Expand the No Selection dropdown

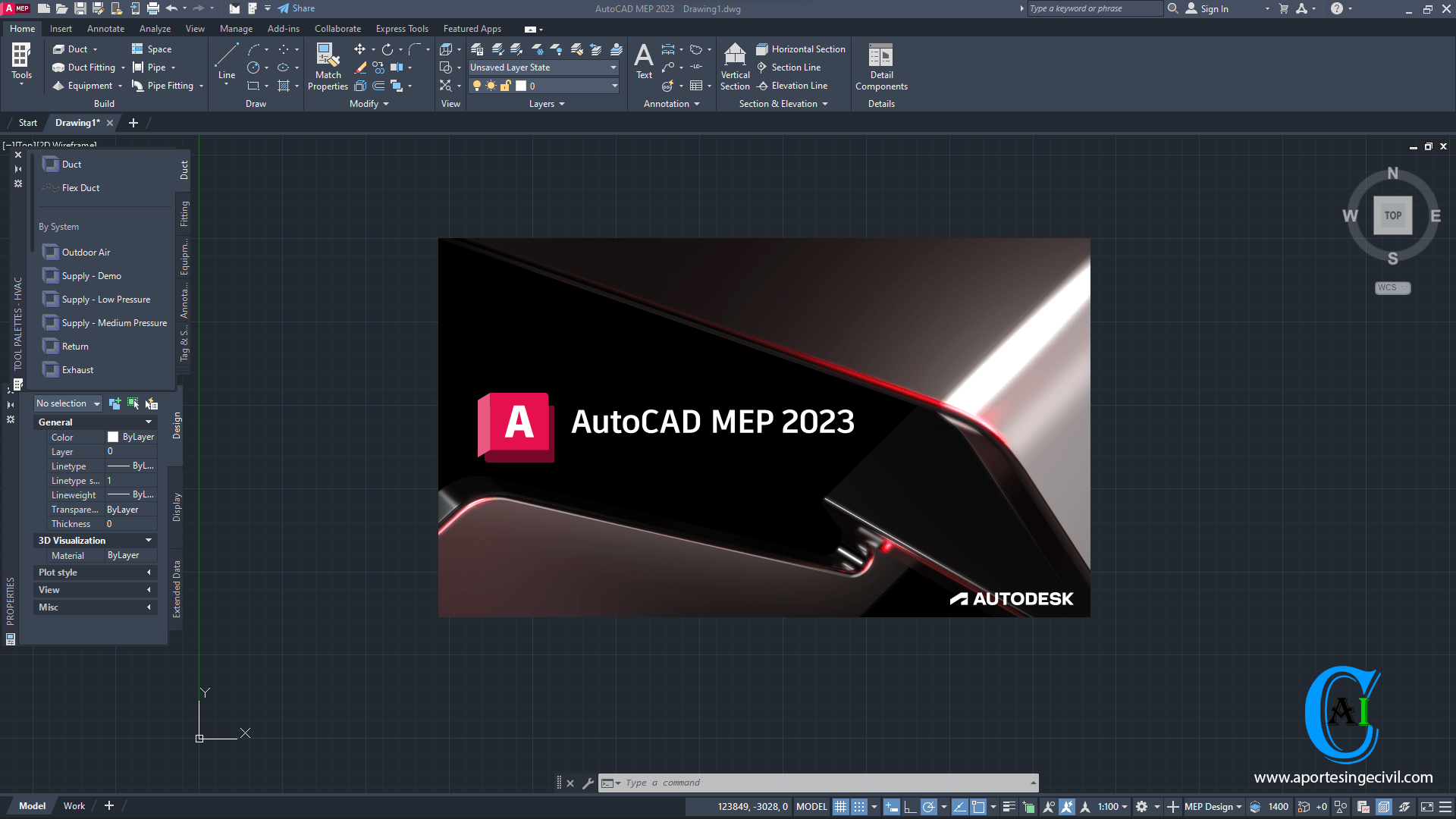(x=96, y=403)
